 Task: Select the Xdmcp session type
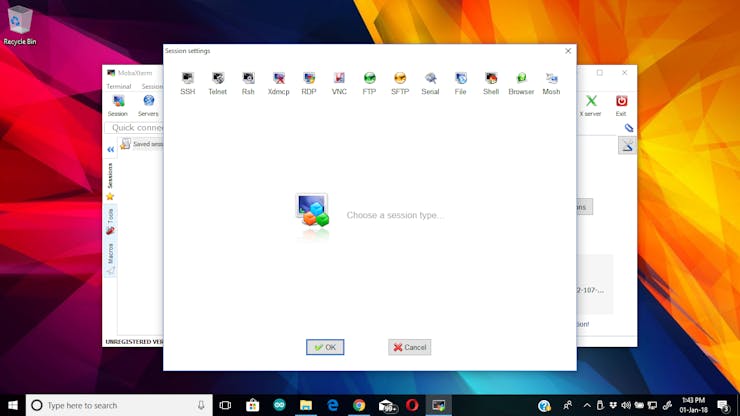[x=278, y=83]
